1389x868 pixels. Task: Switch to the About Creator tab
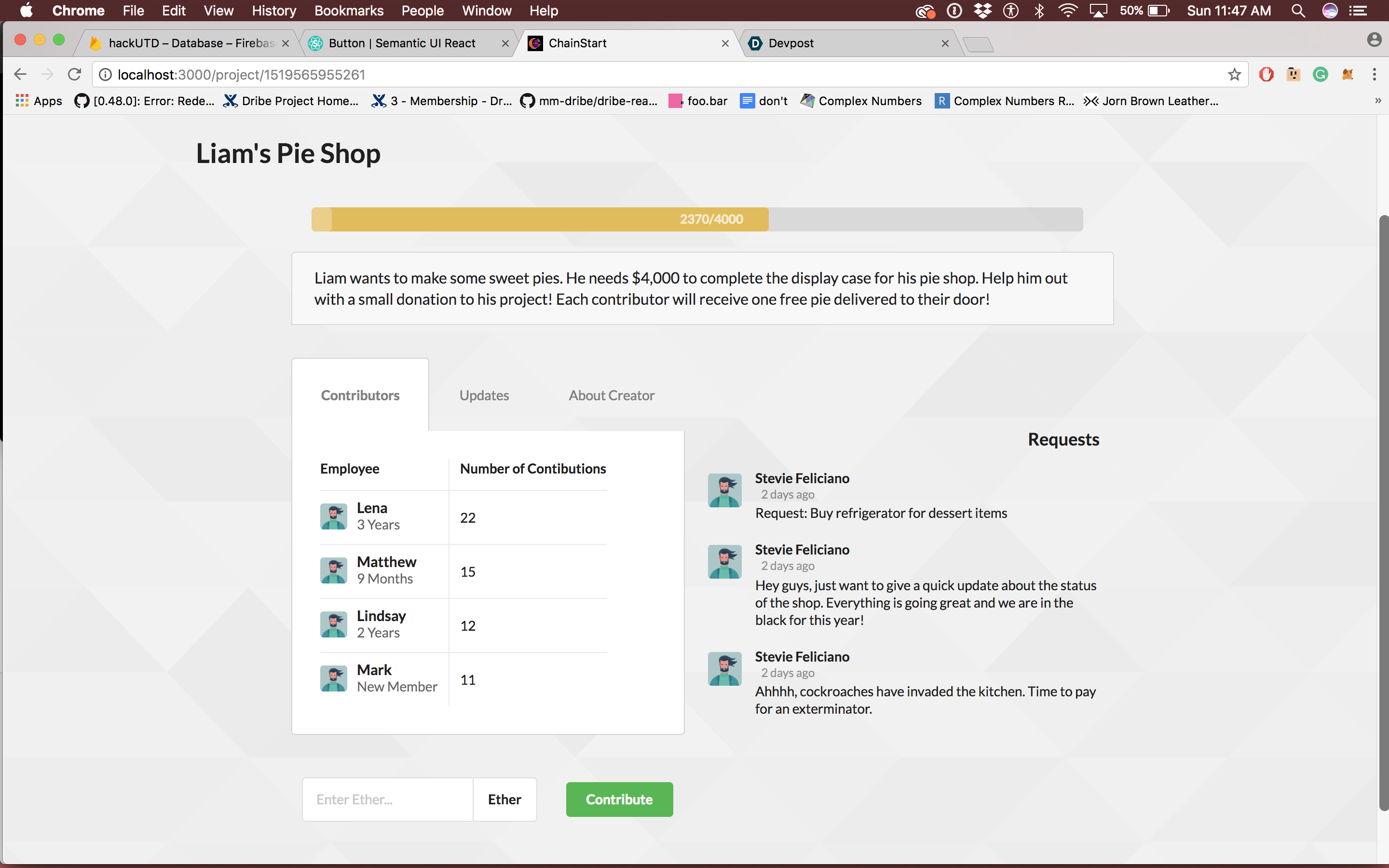click(x=611, y=395)
